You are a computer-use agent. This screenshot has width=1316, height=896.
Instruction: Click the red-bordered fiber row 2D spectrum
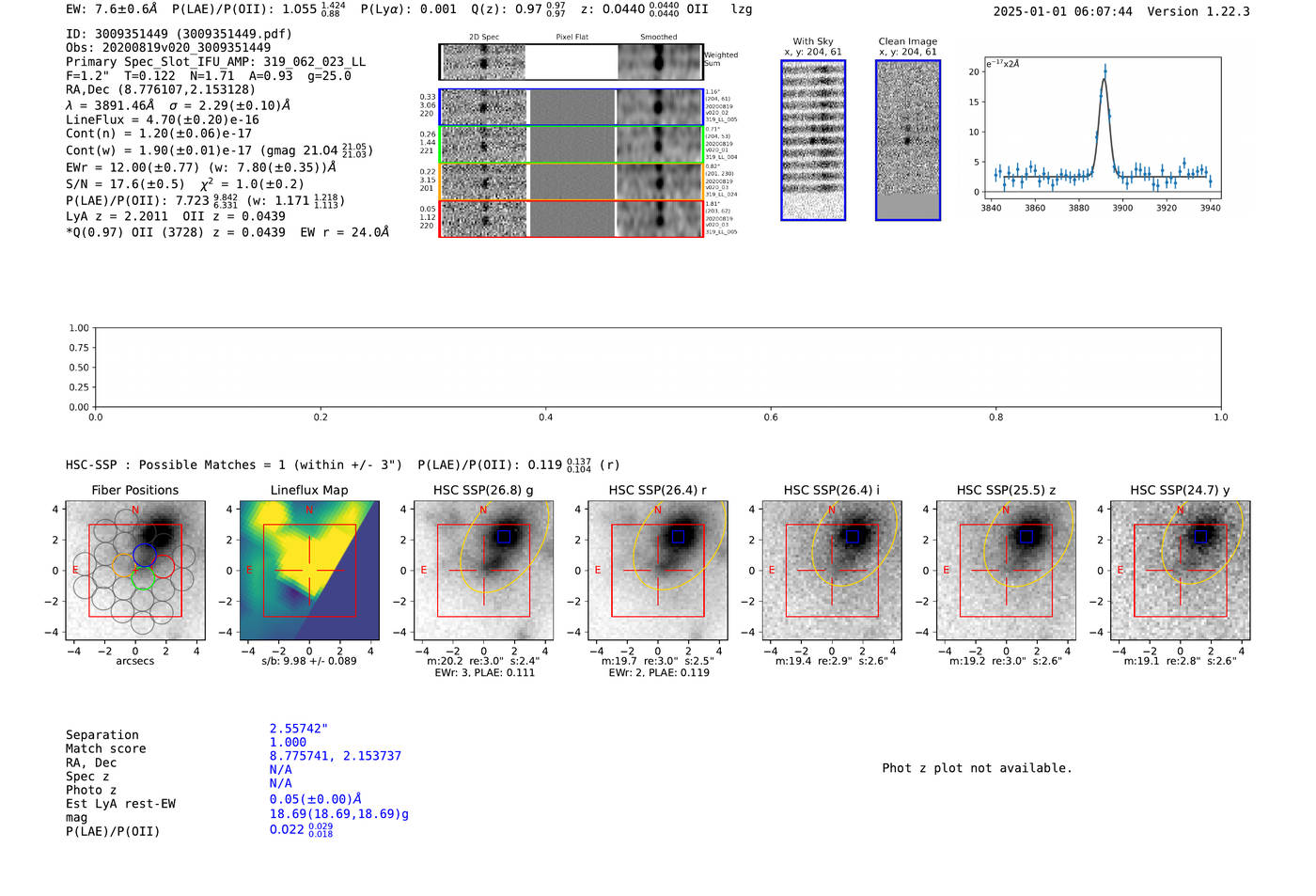484,218
